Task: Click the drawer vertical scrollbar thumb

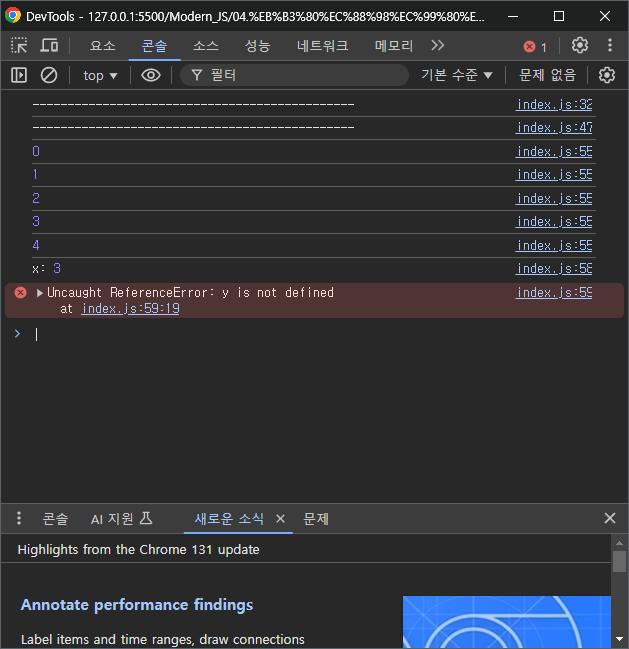Action: 619,561
